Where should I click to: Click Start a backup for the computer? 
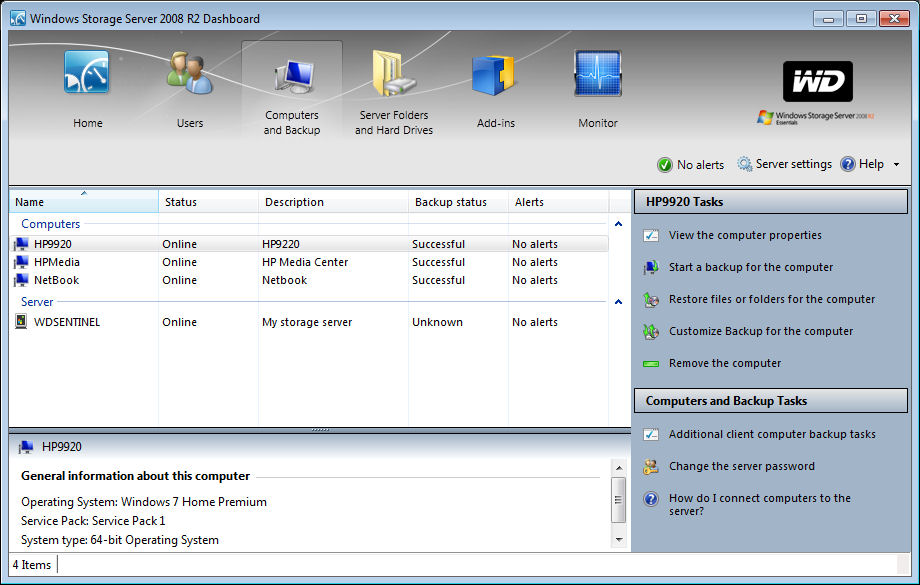pyautogui.click(x=751, y=268)
